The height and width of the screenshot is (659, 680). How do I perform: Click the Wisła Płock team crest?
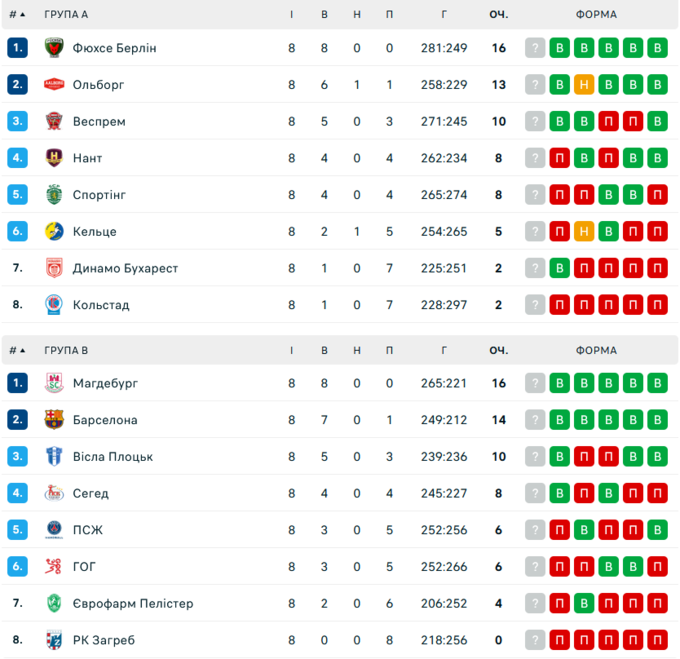coord(54,457)
